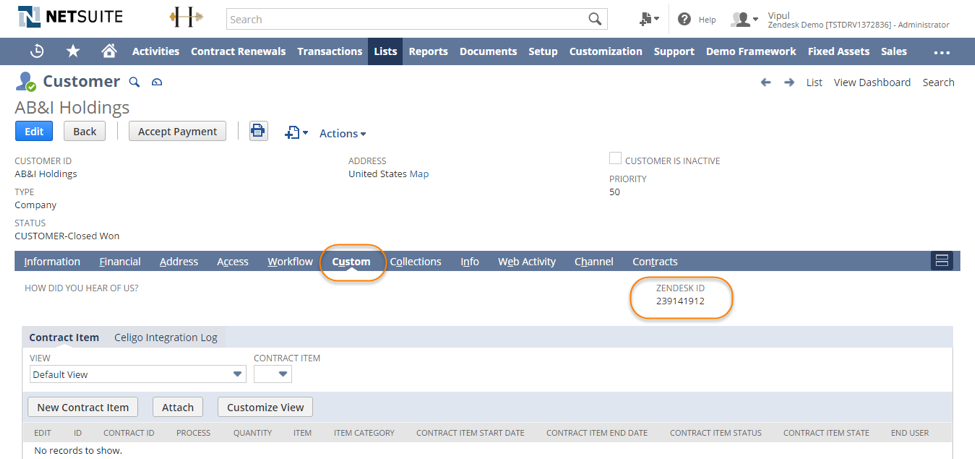The width and height of the screenshot is (975, 459).
Task: Switch to the Address subtab
Action: point(179,261)
